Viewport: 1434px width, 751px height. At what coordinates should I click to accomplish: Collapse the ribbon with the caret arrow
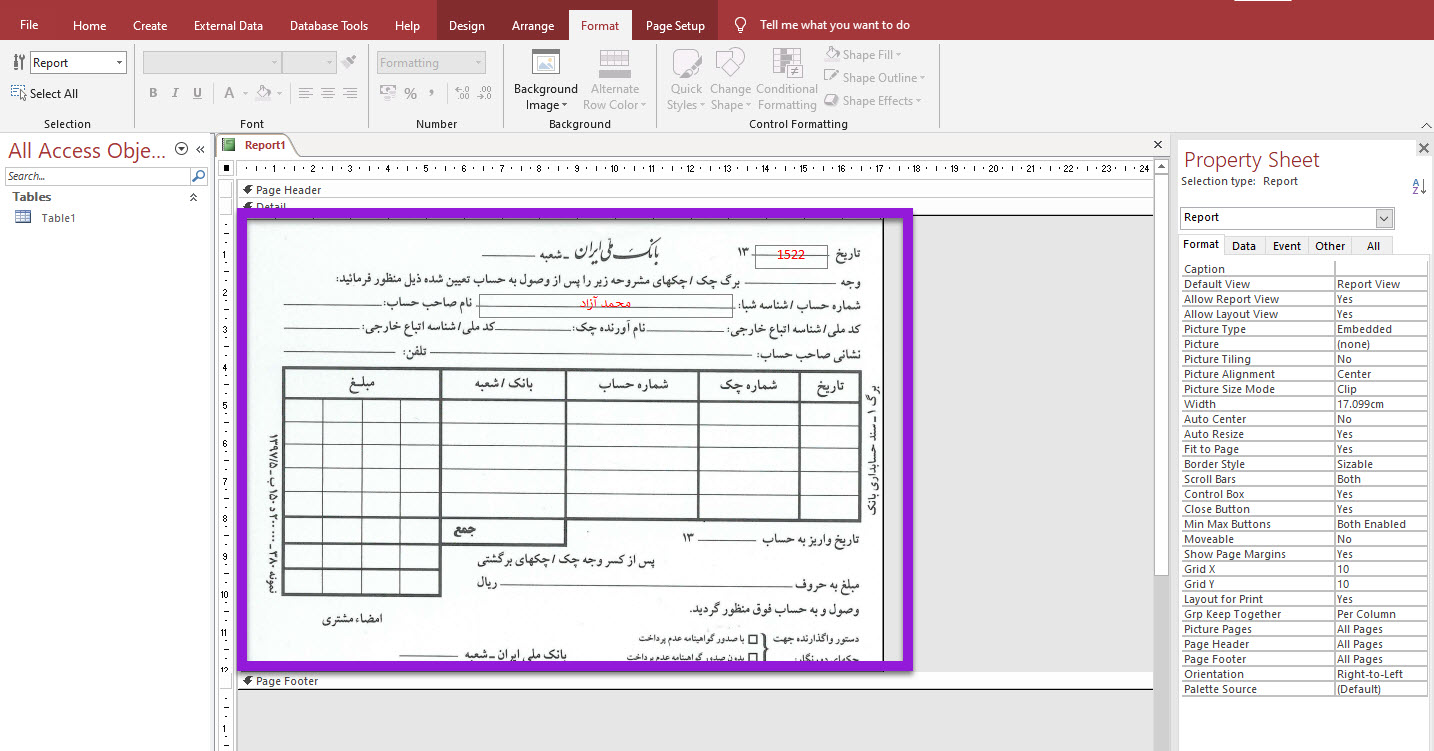point(1424,125)
